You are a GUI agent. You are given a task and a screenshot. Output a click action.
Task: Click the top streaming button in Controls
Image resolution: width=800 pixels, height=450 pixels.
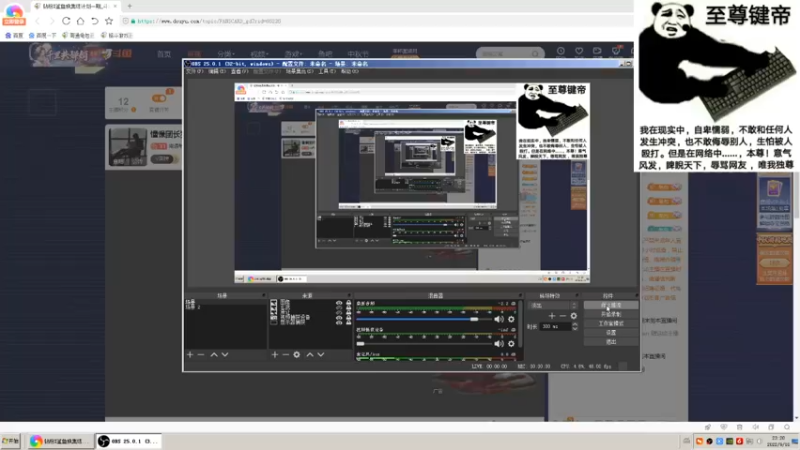(611, 305)
